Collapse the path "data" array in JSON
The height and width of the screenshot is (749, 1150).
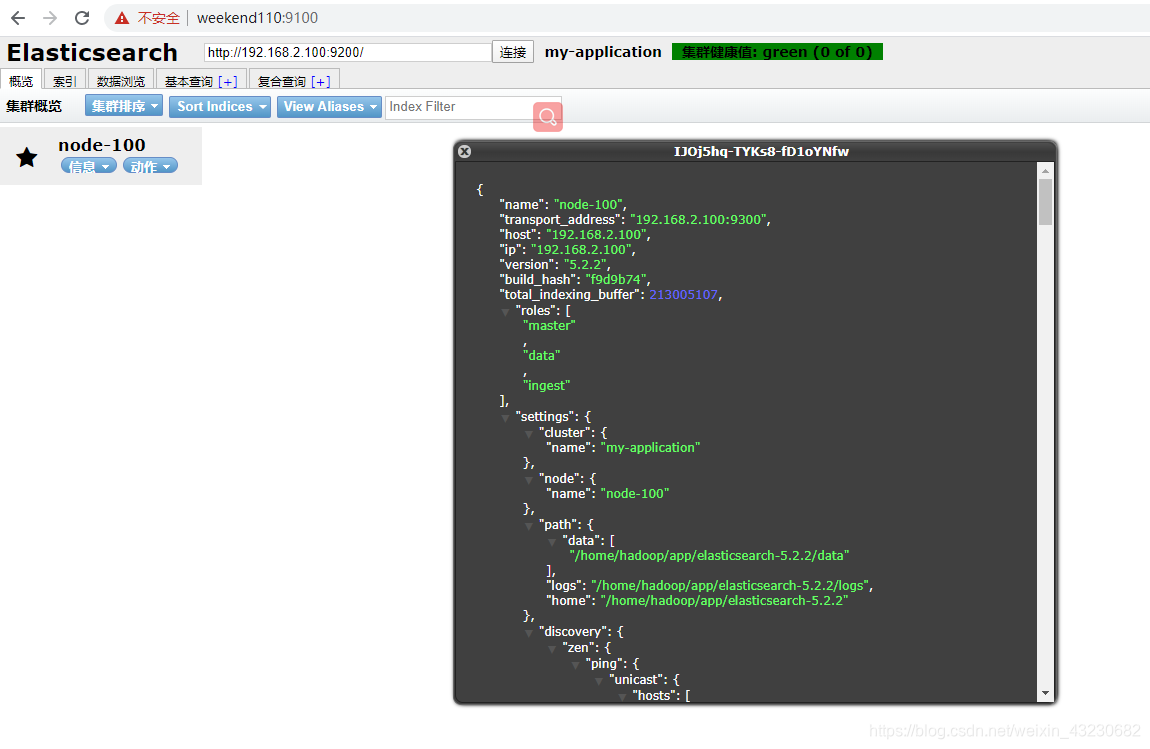[552, 541]
